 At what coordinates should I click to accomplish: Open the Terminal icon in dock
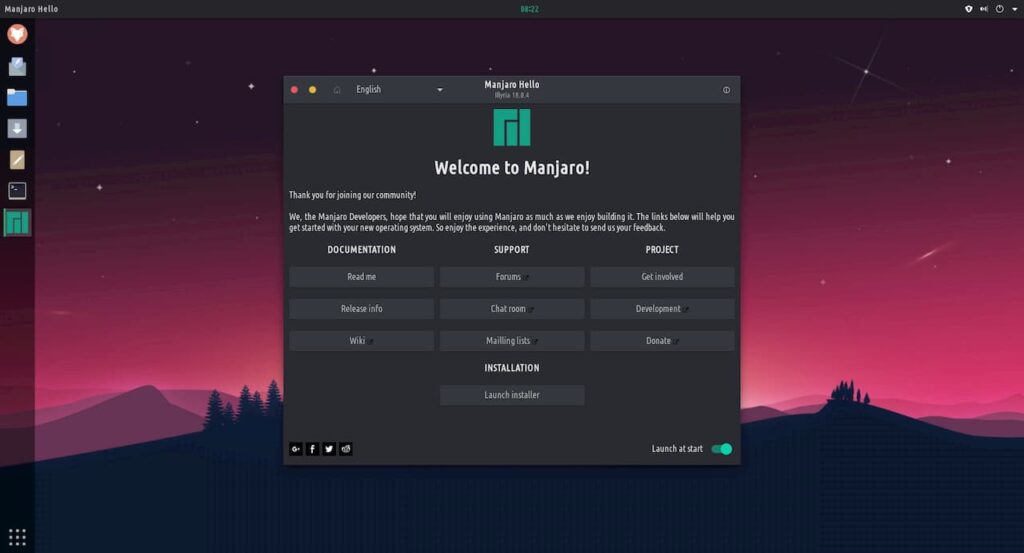tap(17, 191)
